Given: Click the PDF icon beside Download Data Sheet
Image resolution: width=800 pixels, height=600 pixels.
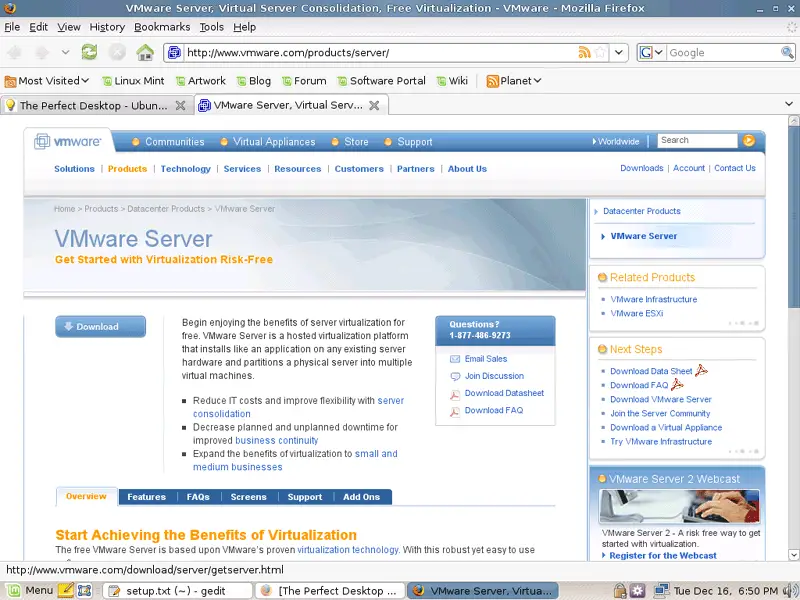Looking at the screenshot, I should 702,370.
